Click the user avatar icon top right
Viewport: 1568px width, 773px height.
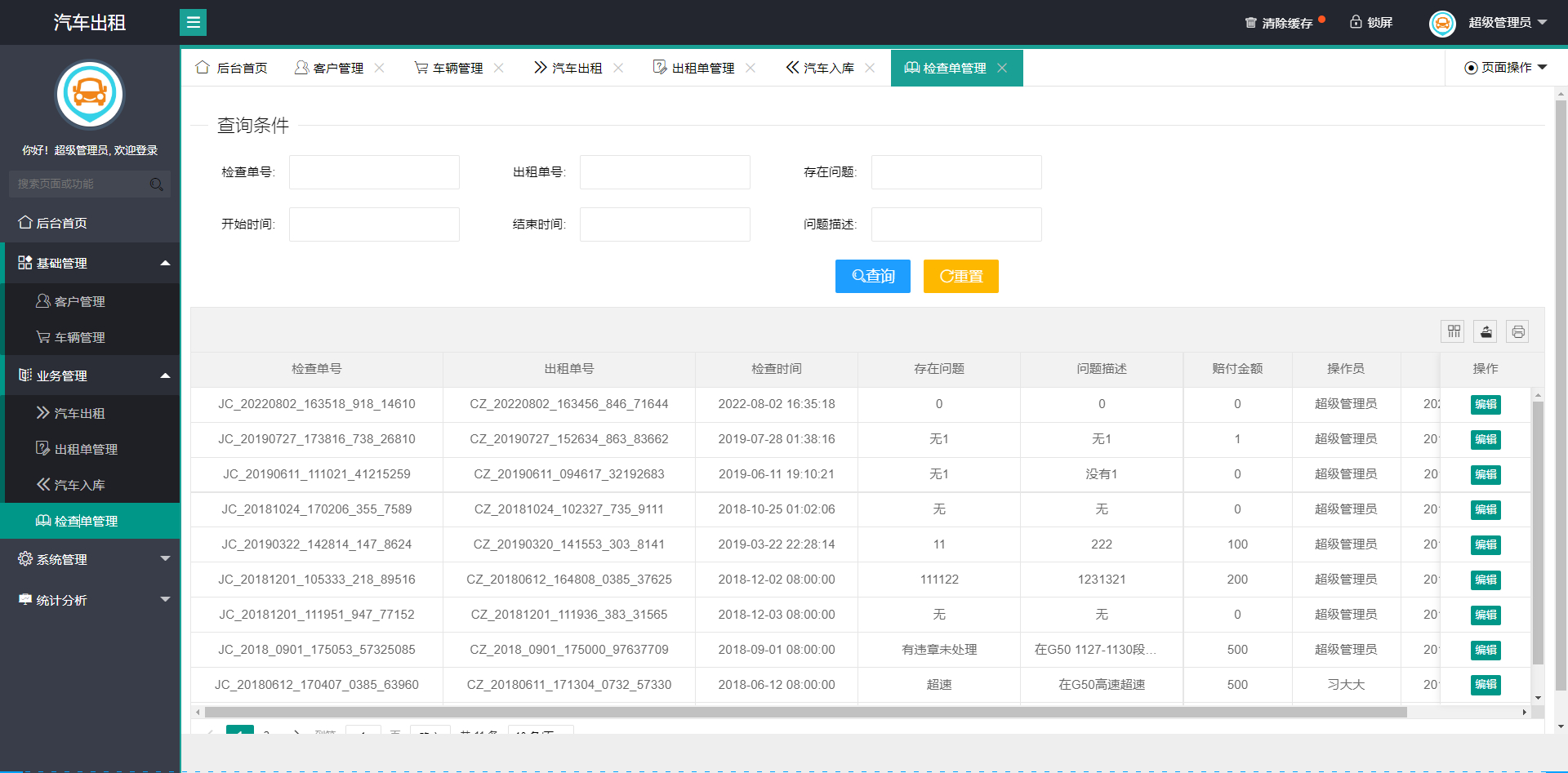[x=1442, y=23]
